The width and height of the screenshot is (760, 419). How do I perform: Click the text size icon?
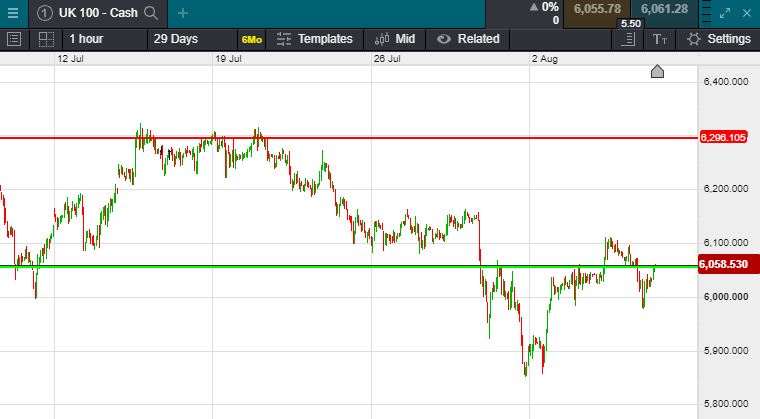tap(659, 39)
